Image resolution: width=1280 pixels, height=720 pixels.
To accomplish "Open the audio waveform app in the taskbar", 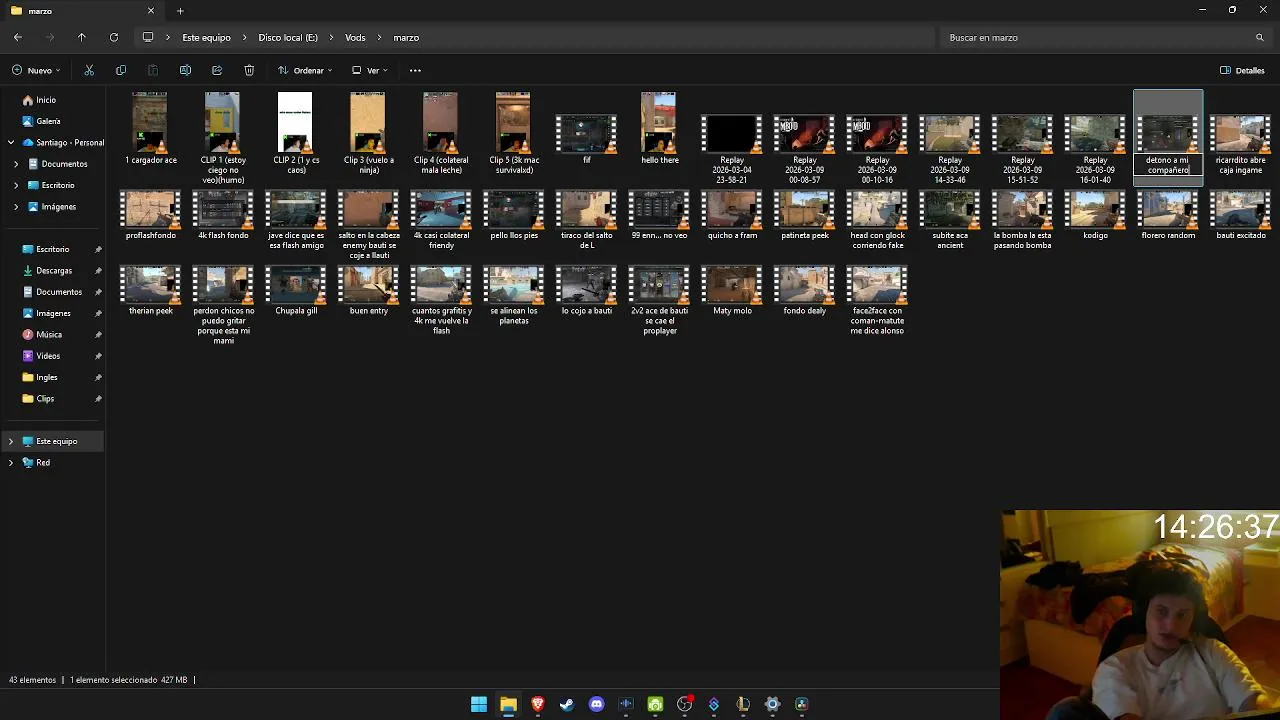I will point(626,704).
